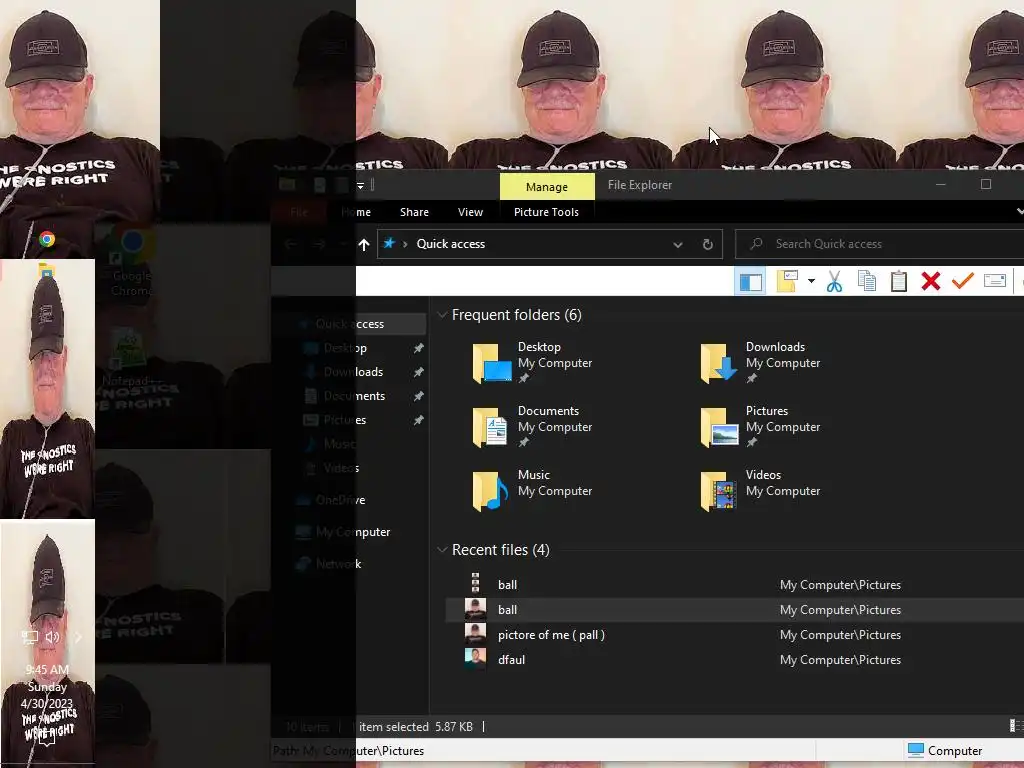Click the File Explorer taskbar icon

(x=46, y=270)
